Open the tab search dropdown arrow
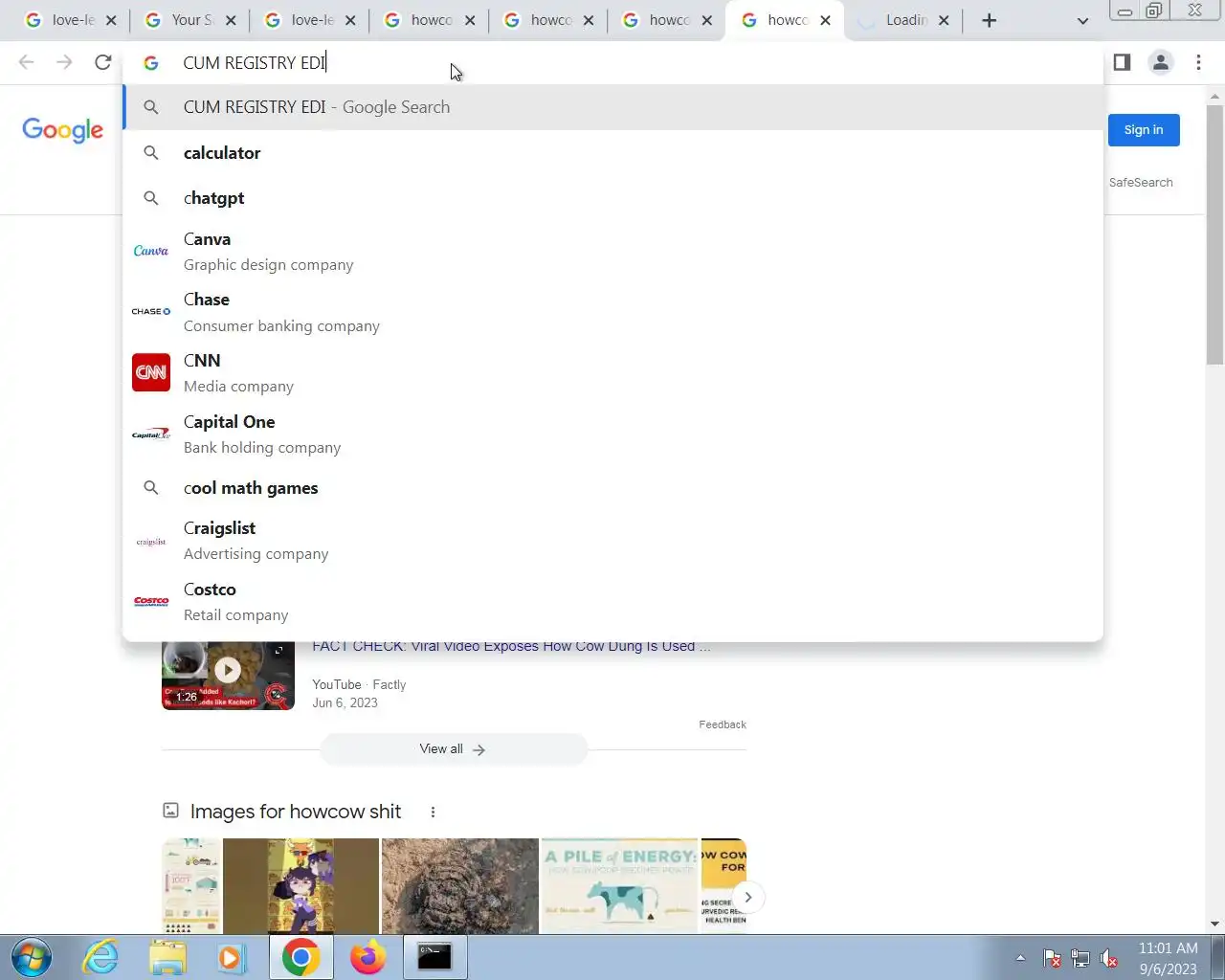The image size is (1225, 980). click(x=1082, y=20)
